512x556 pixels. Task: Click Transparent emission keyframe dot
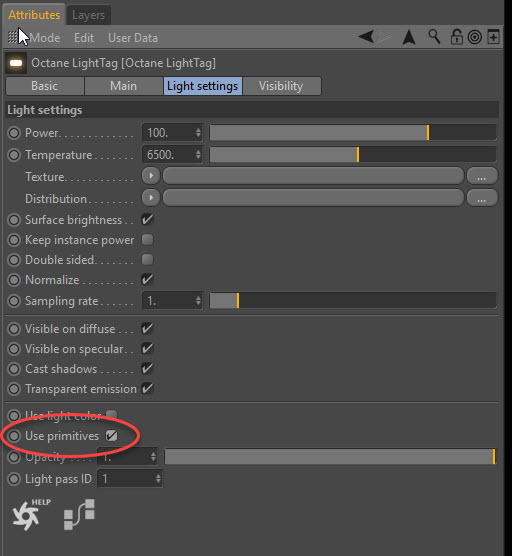click(x=14, y=389)
